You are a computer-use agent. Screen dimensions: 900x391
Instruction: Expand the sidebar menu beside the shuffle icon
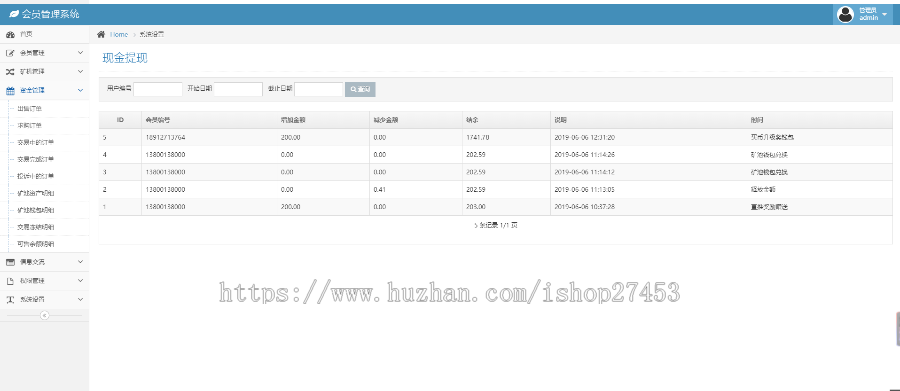(x=80, y=72)
